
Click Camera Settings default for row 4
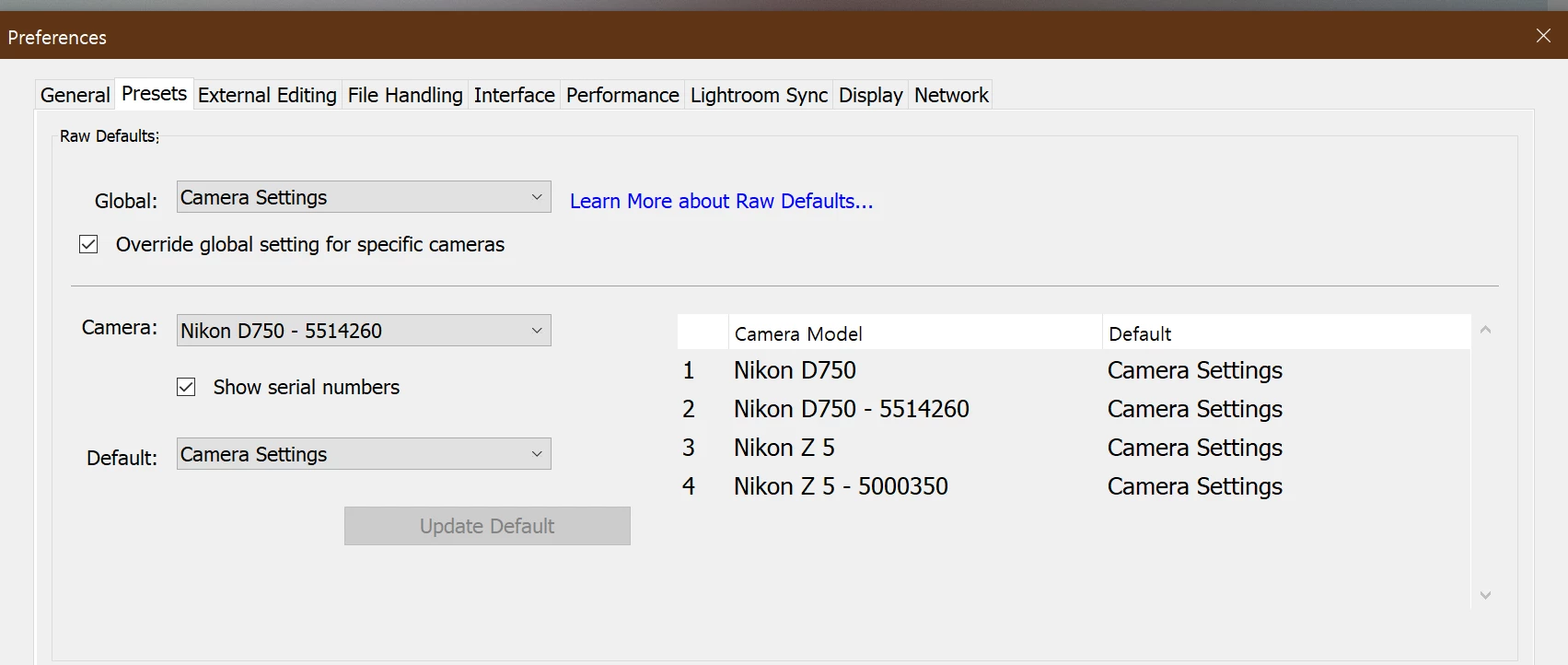[1195, 486]
